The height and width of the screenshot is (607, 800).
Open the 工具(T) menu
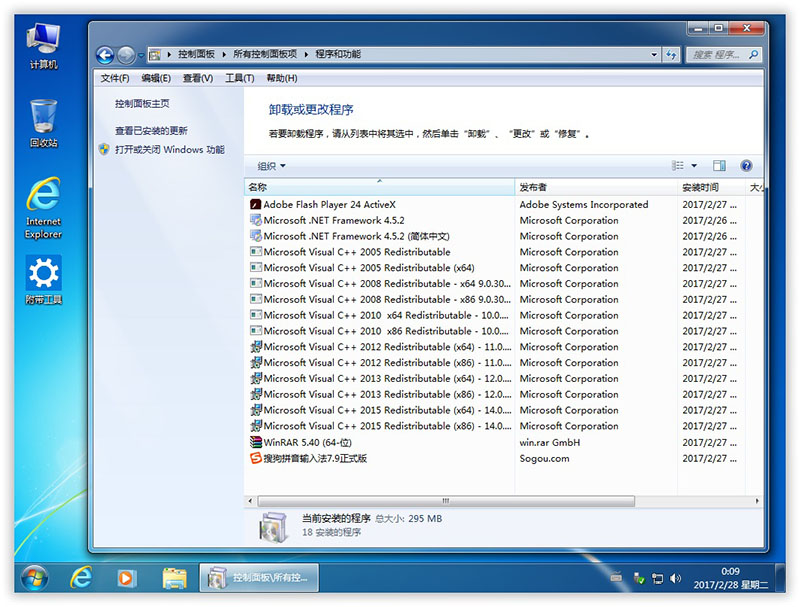(240, 78)
